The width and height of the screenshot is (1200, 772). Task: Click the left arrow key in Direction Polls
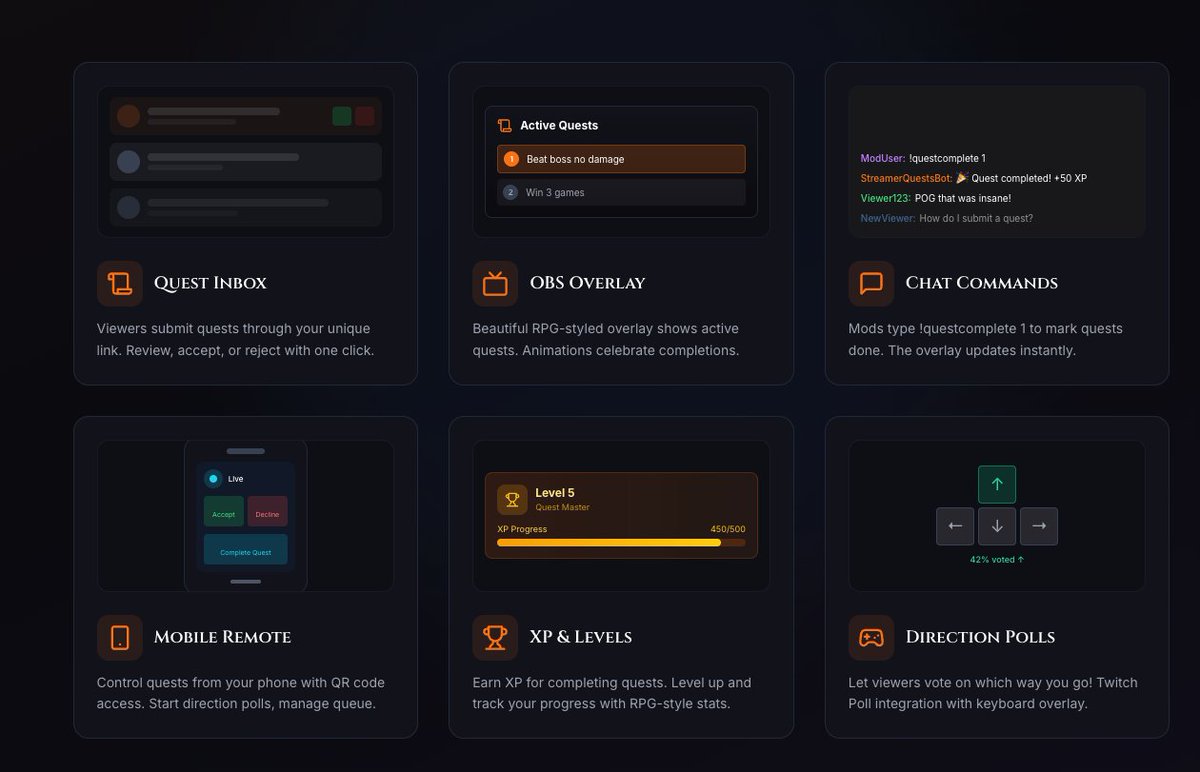pos(955,525)
